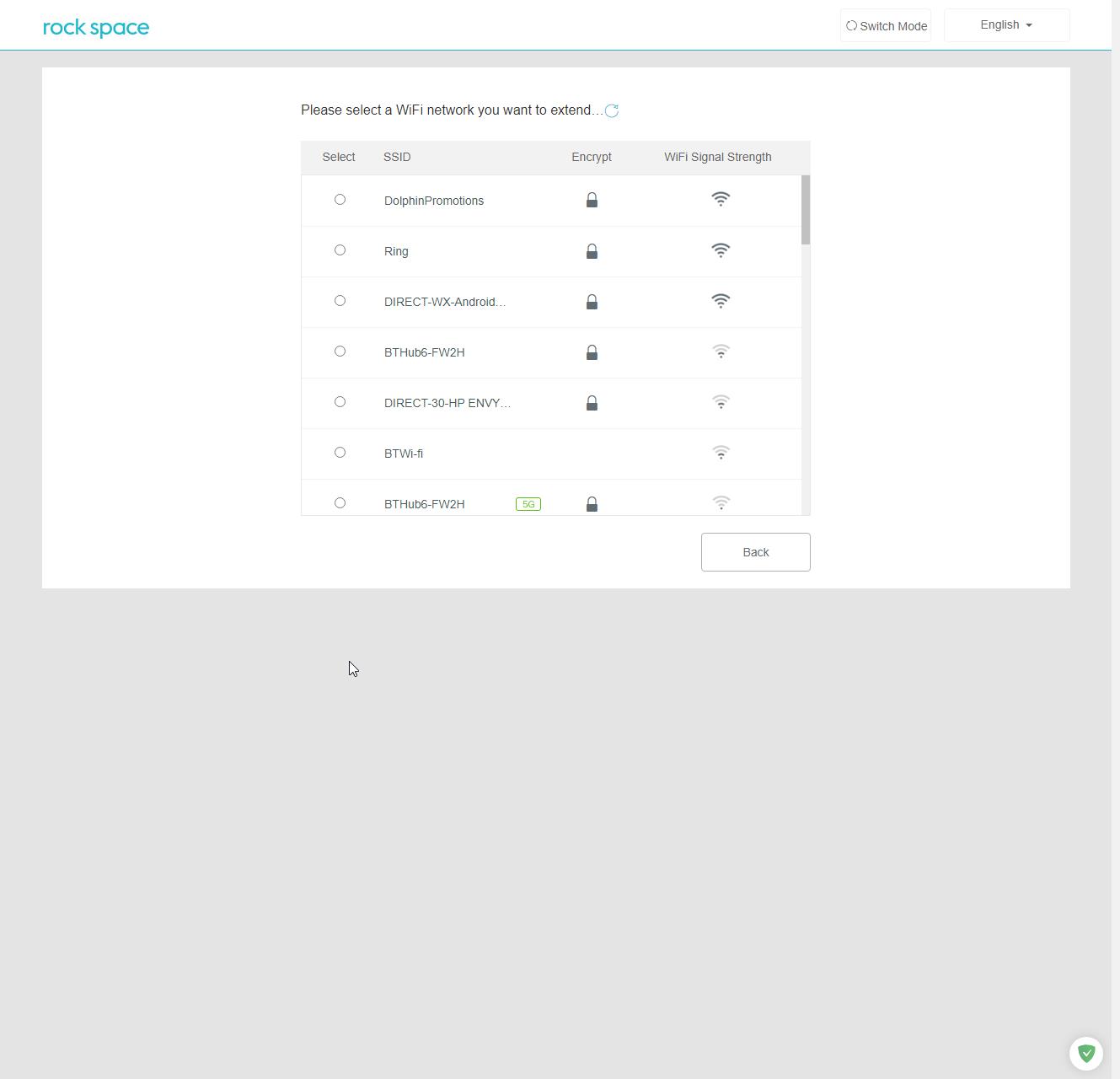This screenshot has height=1079, width=1120.
Task: Click the green shield security badge
Action: pos(1085,1053)
